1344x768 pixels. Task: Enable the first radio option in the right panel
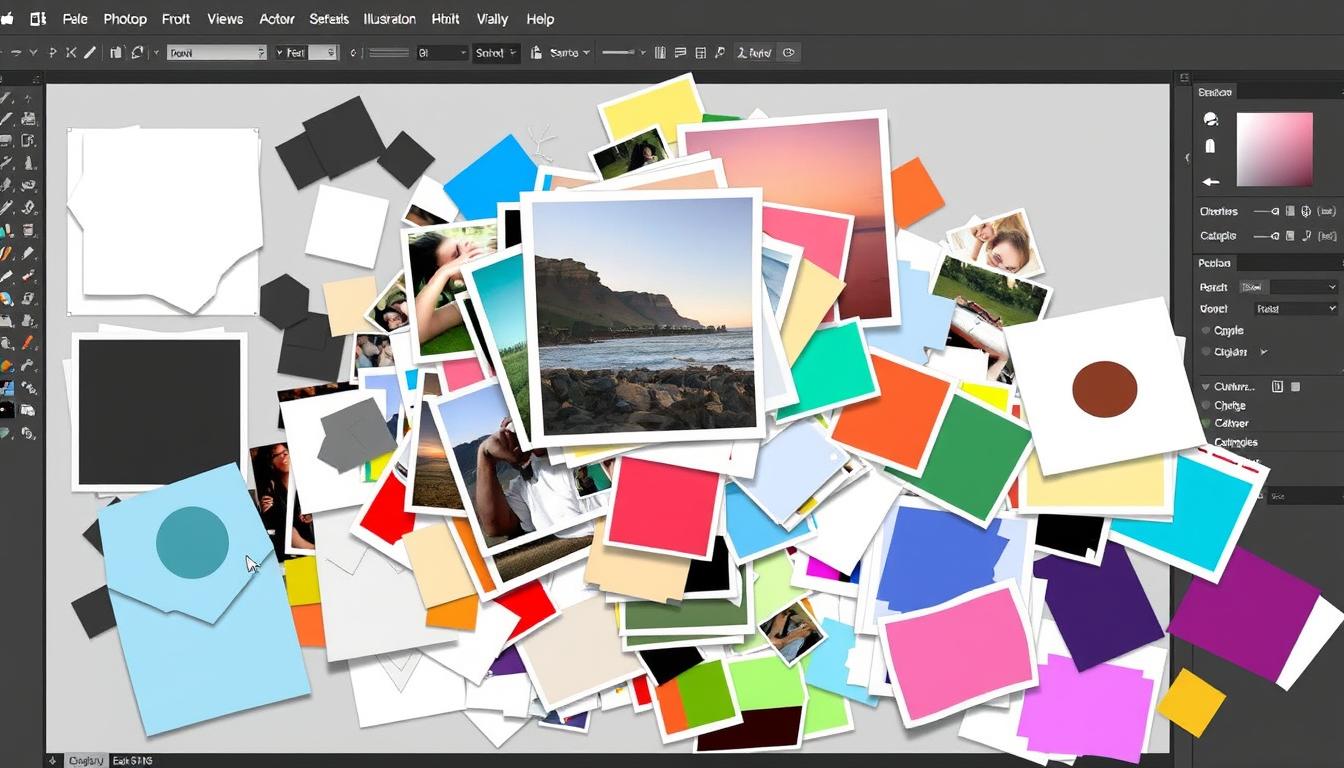point(1206,330)
